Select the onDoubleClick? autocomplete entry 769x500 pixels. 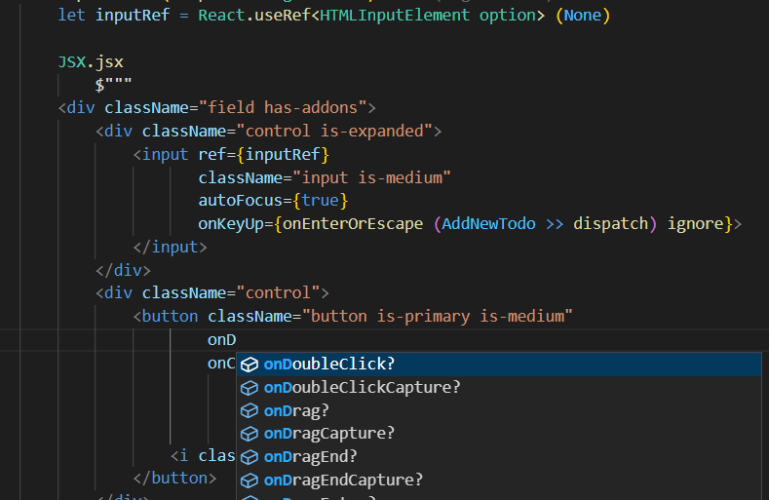tap(329, 364)
